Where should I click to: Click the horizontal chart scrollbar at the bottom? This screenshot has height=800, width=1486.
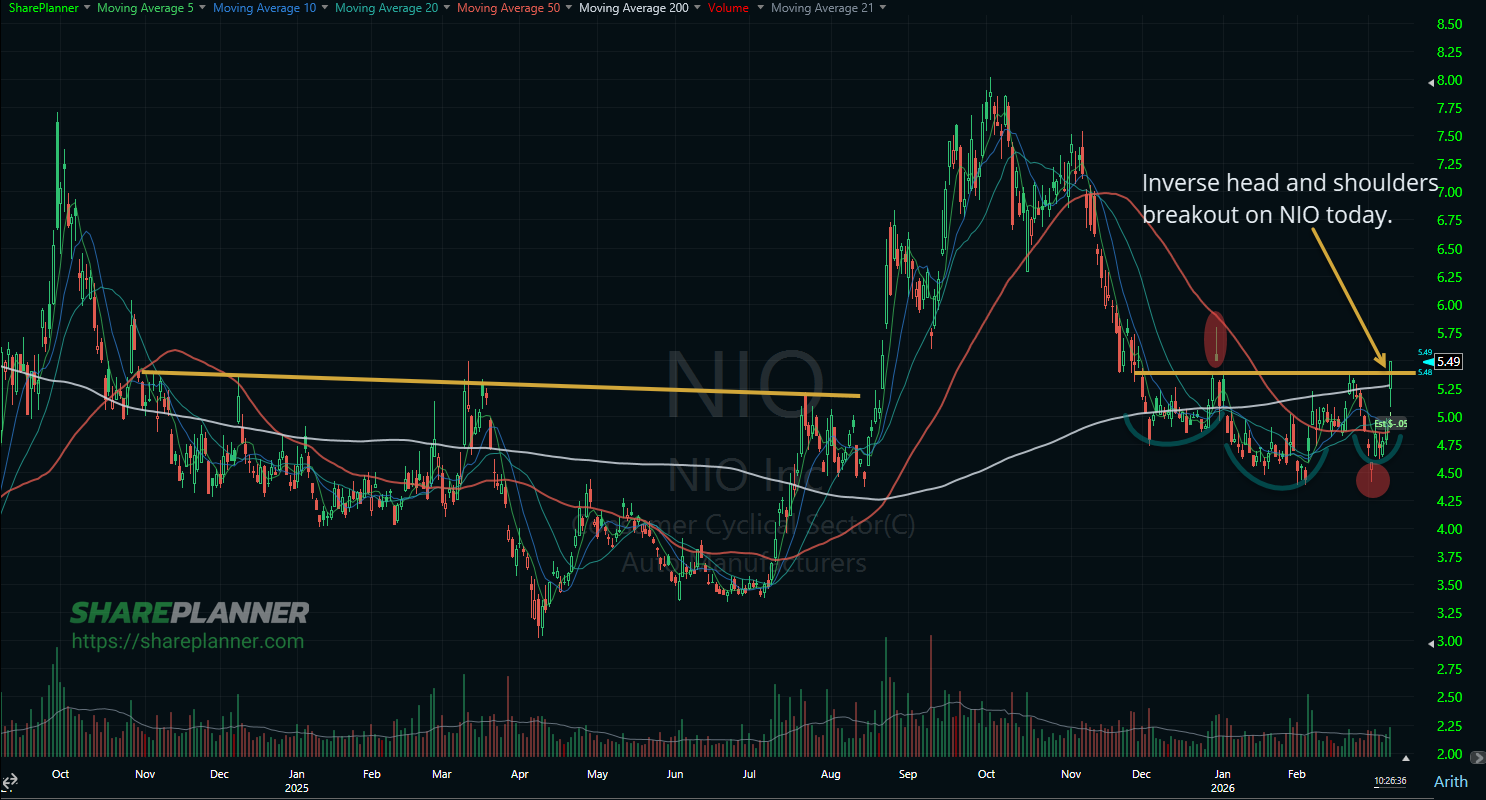pos(700,797)
